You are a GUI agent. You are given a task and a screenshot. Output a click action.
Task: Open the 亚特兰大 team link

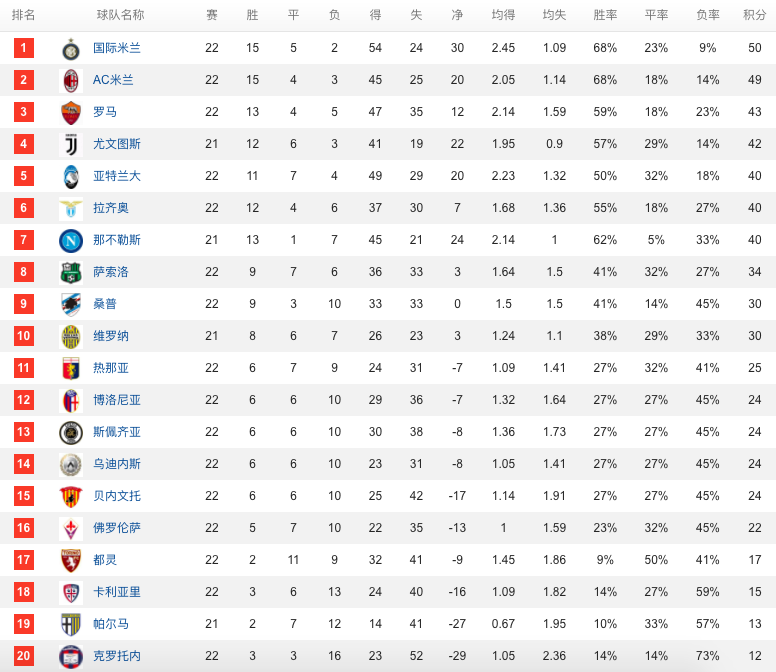tap(117, 176)
